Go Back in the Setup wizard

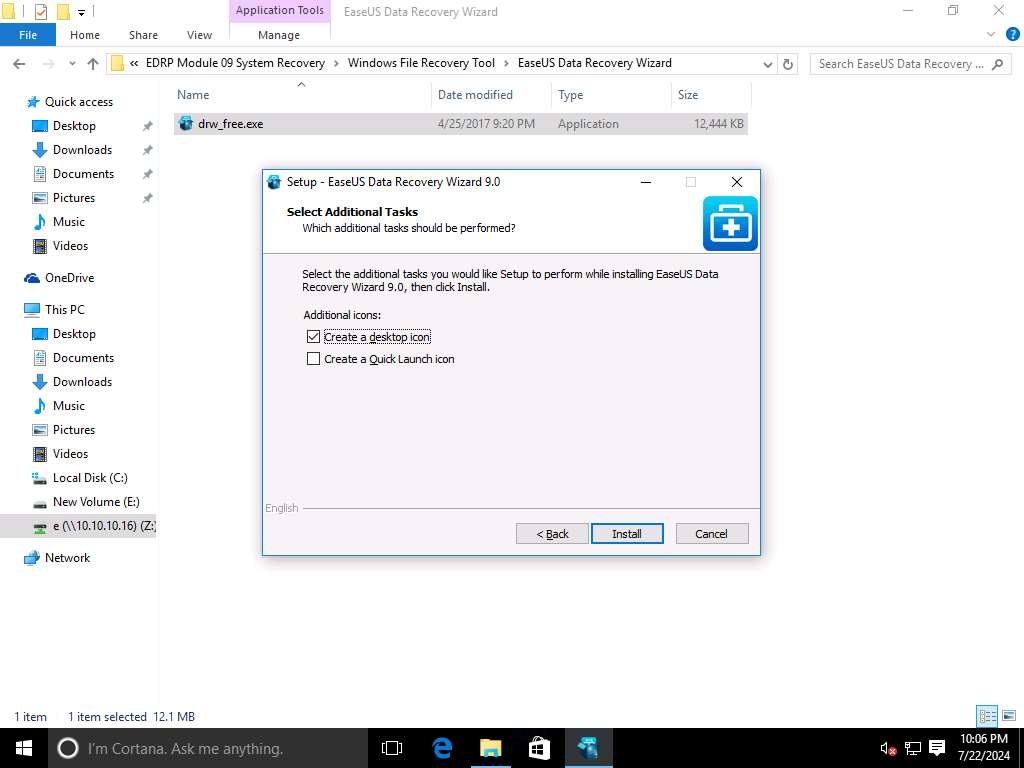coord(552,534)
